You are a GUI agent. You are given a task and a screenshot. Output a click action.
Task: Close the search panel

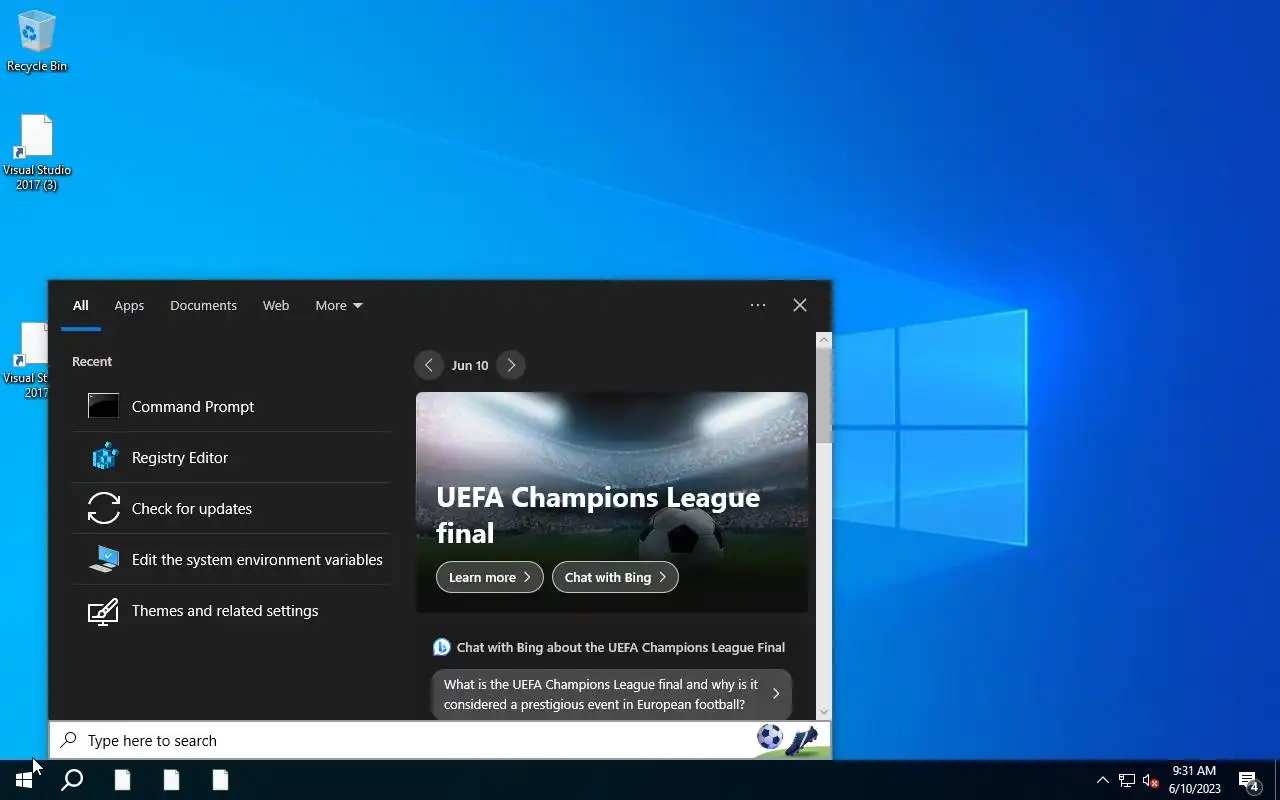pos(800,305)
